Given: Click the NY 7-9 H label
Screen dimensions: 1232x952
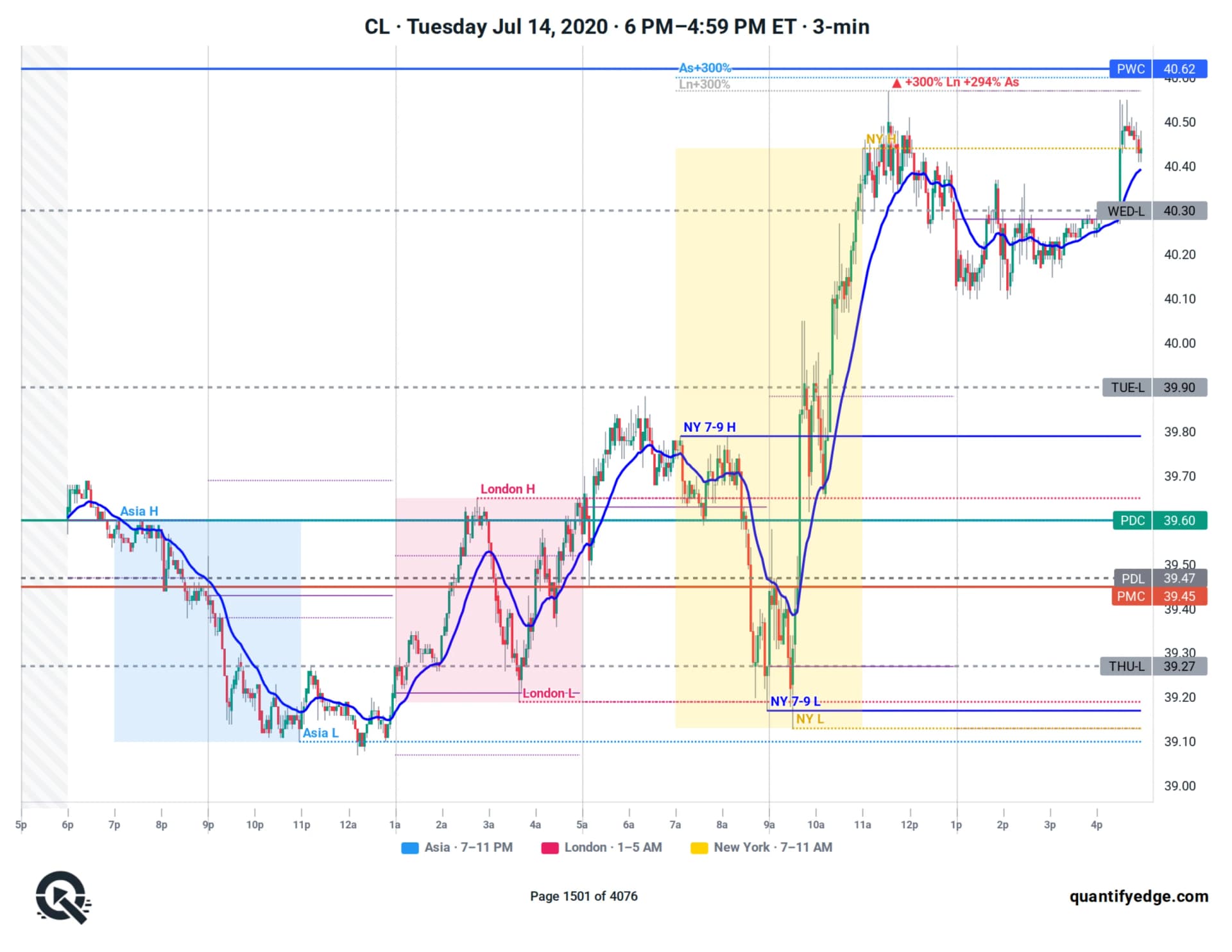Looking at the screenshot, I should [x=709, y=427].
